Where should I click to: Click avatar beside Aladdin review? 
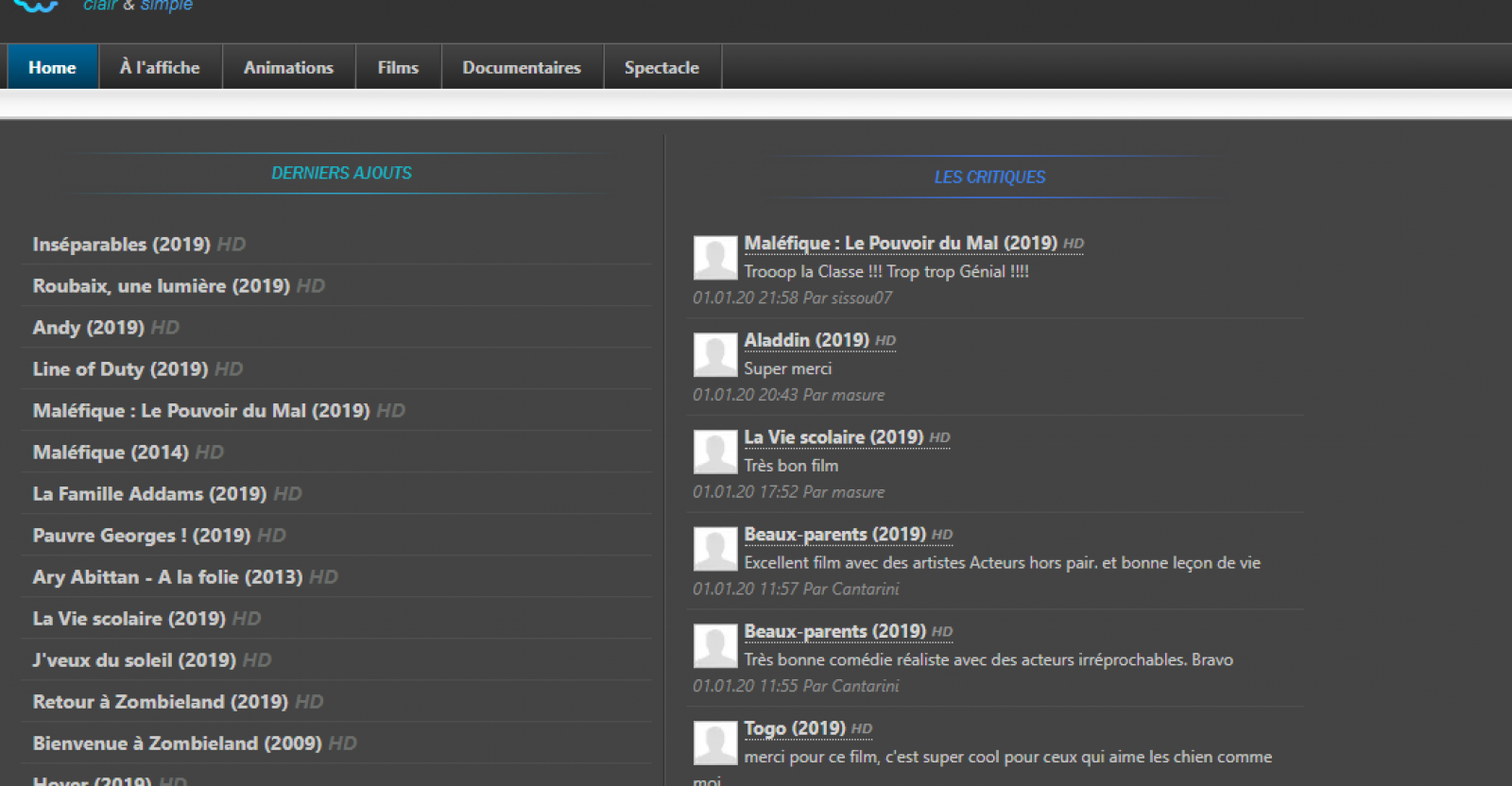(715, 355)
